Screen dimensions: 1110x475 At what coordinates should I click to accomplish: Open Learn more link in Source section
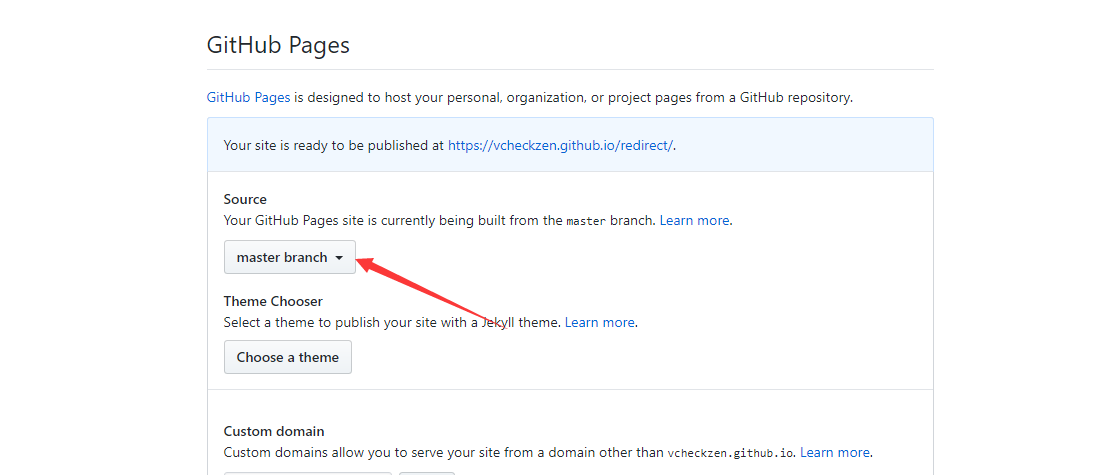coord(694,220)
